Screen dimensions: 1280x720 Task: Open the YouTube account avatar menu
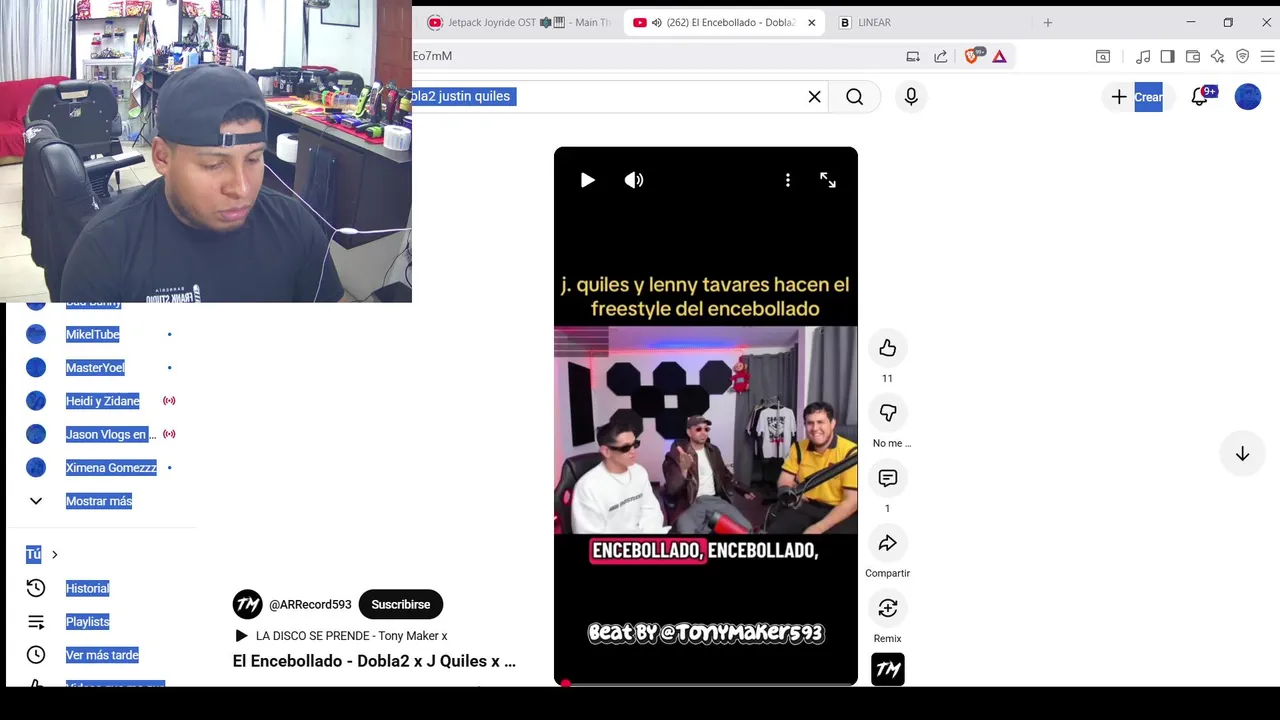[1248, 97]
